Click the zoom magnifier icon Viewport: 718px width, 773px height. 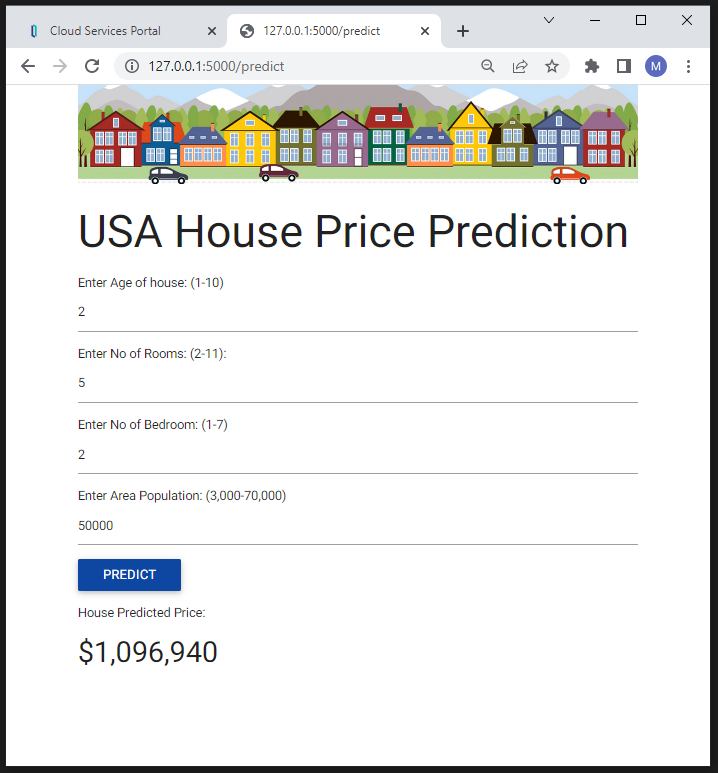[488, 66]
